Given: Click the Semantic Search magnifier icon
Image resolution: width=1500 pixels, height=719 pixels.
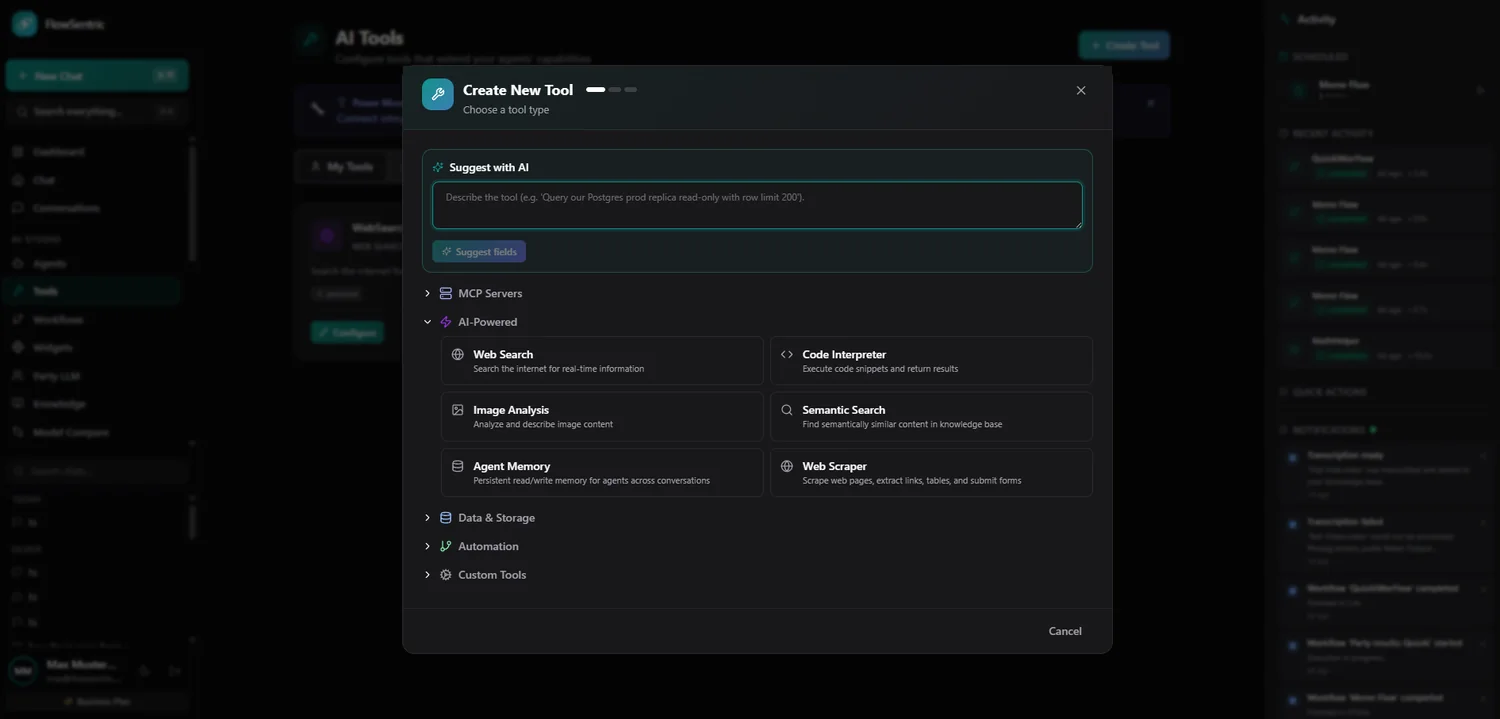Looking at the screenshot, I should click(787, 410).
